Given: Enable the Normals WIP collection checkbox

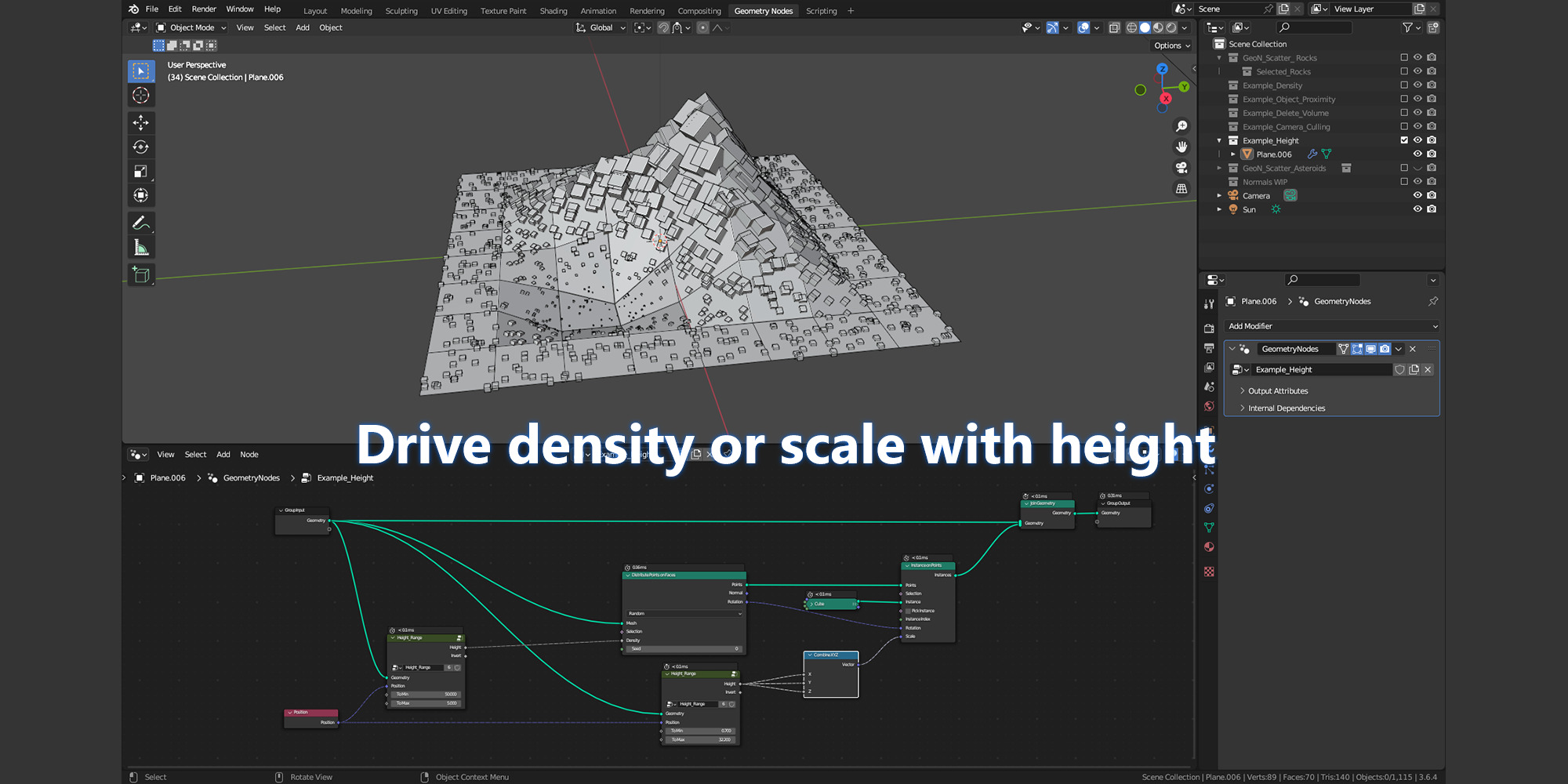Looking at the screenshot, I should click(1404, 182).
